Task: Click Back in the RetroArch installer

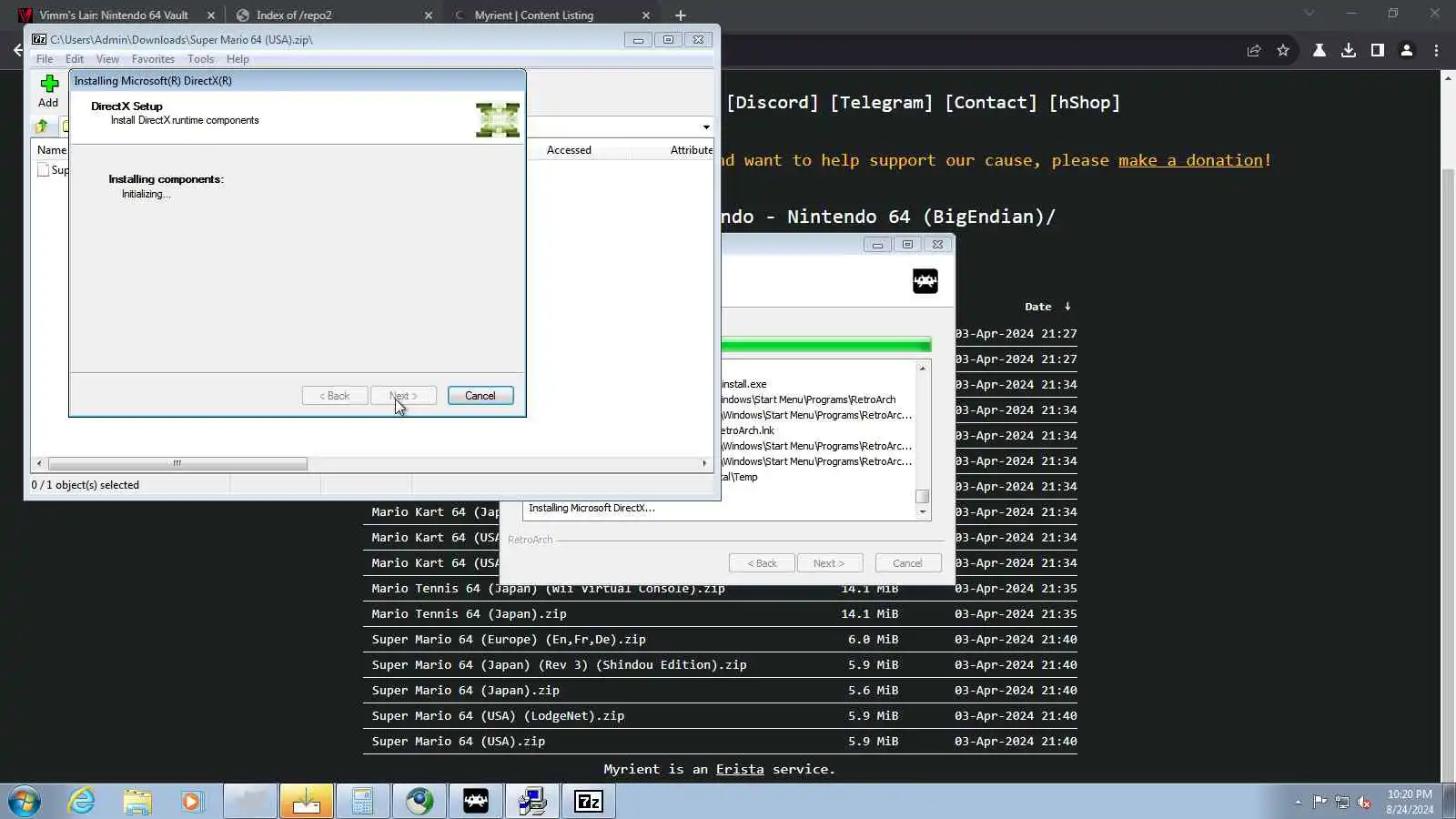Action: 762,563
